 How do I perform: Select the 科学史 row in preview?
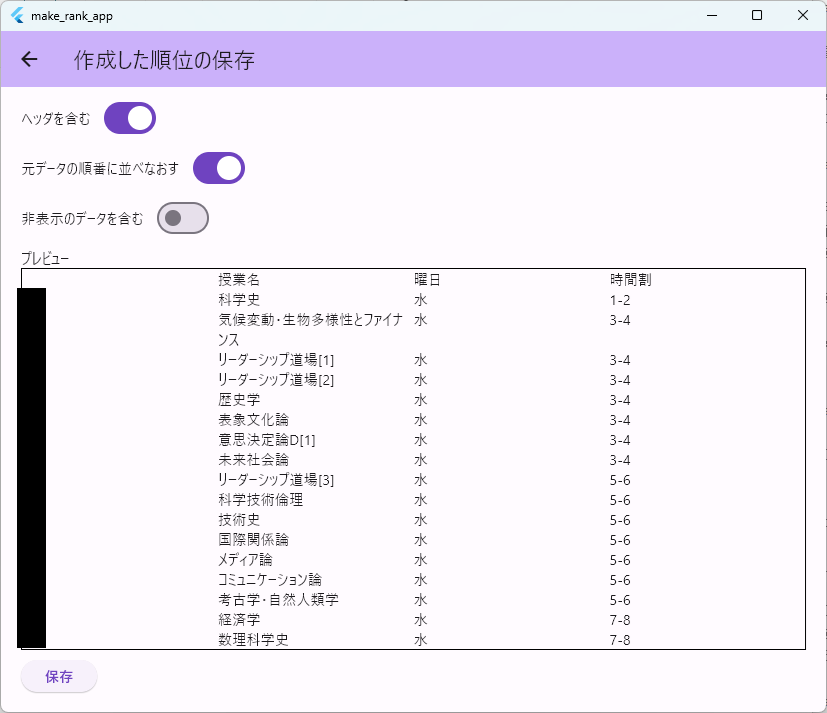239,300
